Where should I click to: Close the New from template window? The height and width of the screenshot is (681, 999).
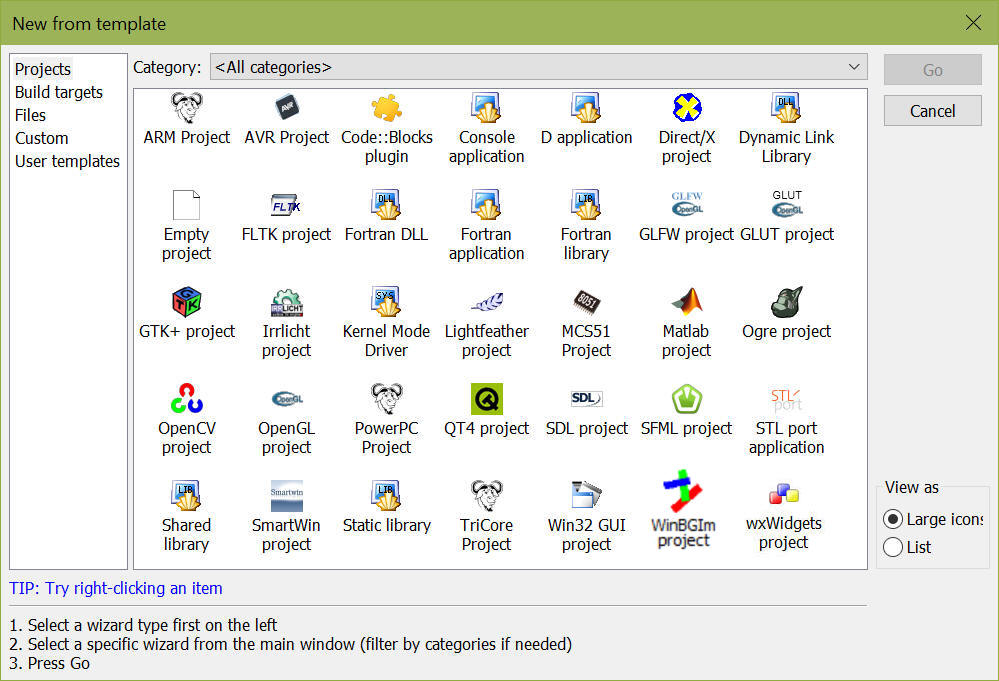[973, 23]
